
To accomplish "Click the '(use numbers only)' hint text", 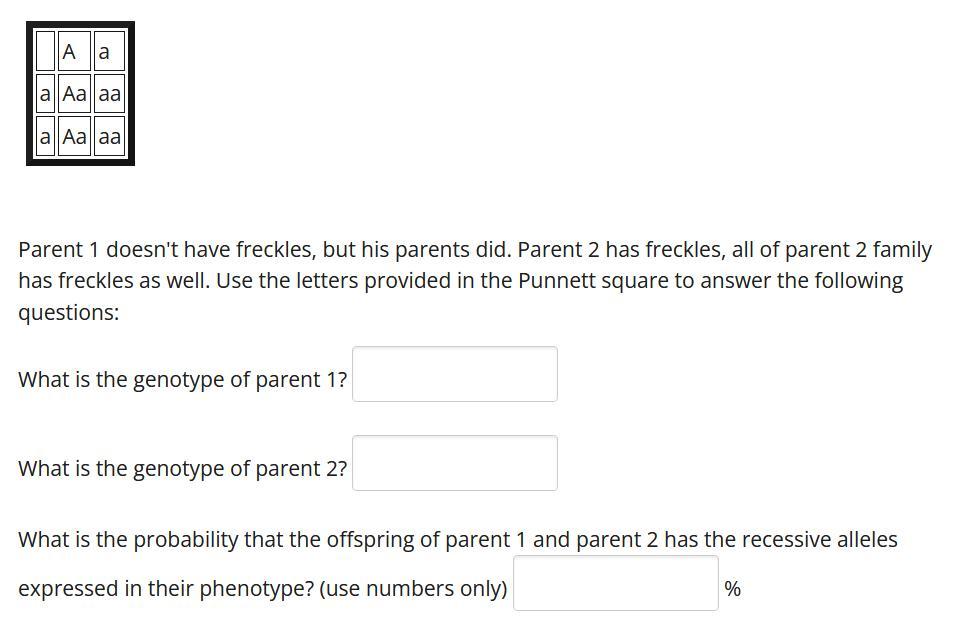I will click(413, 588).
